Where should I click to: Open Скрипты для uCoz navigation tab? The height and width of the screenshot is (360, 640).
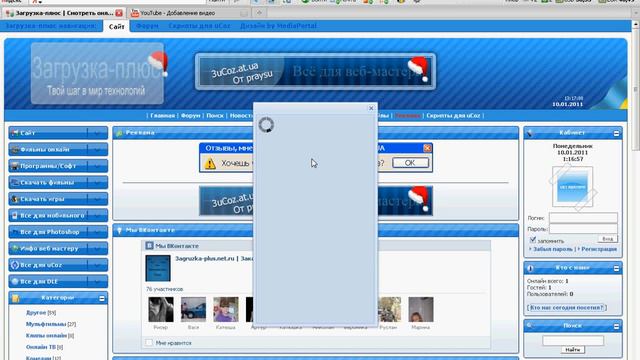[x=199, y=26]
